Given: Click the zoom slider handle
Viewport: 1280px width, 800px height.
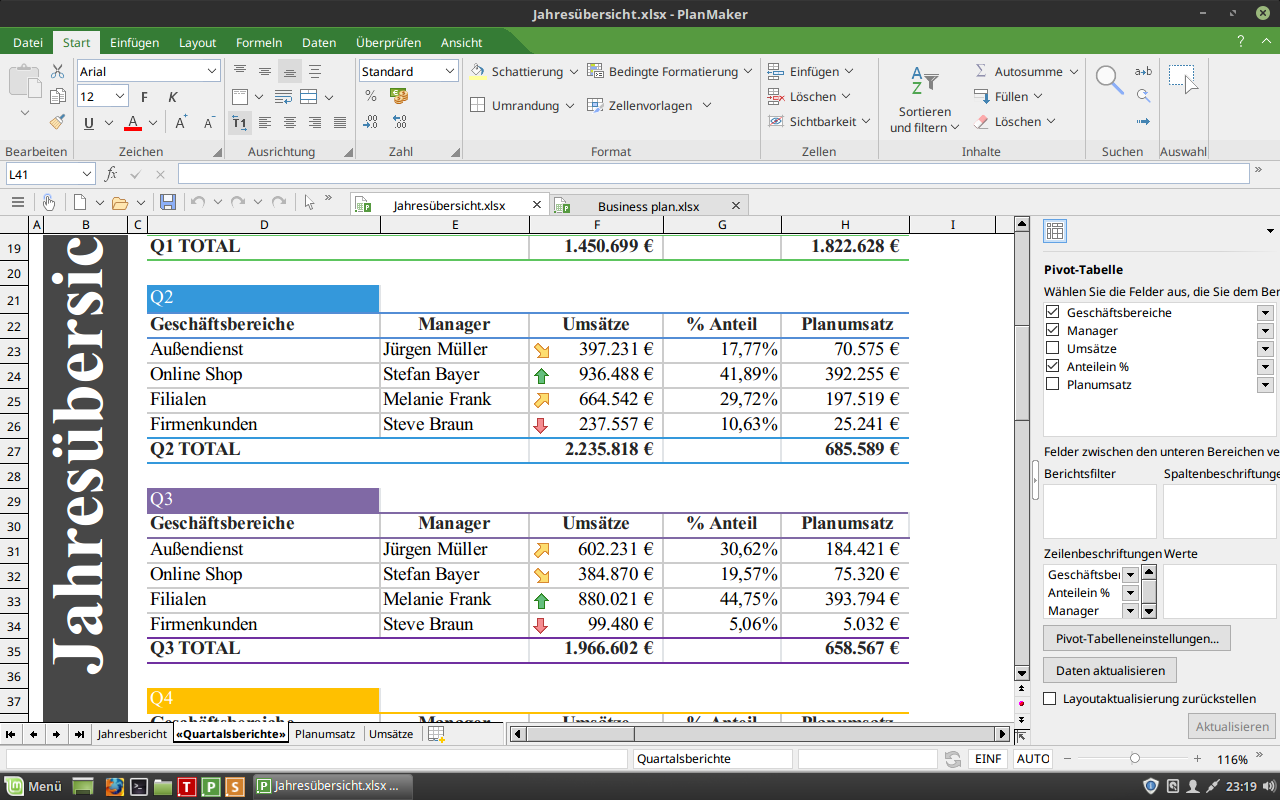Looking at the screenshot, I should tap(1134, 759).
